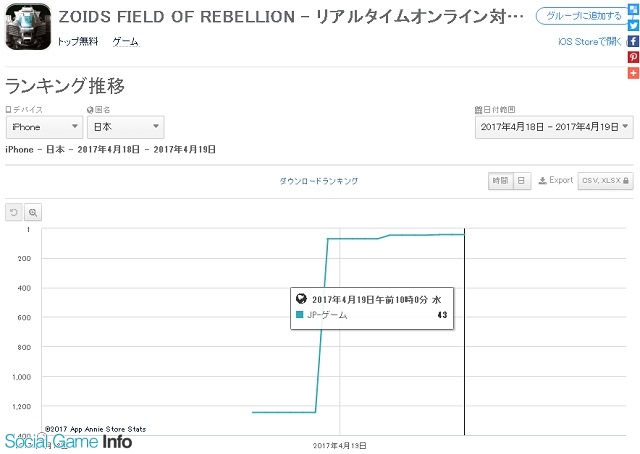Click the chart reset zoom icon

tap(13, 212)
